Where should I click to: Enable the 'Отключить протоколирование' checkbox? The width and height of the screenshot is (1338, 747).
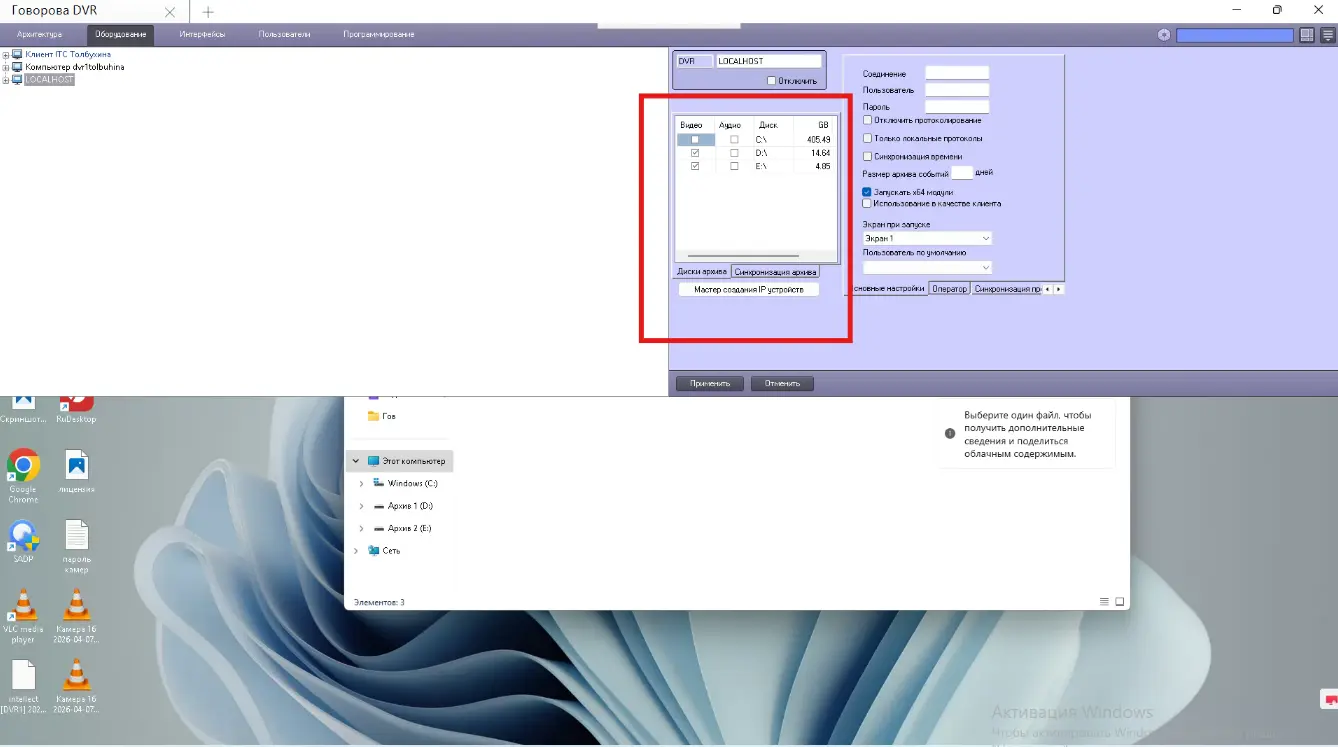pos(867,120)
